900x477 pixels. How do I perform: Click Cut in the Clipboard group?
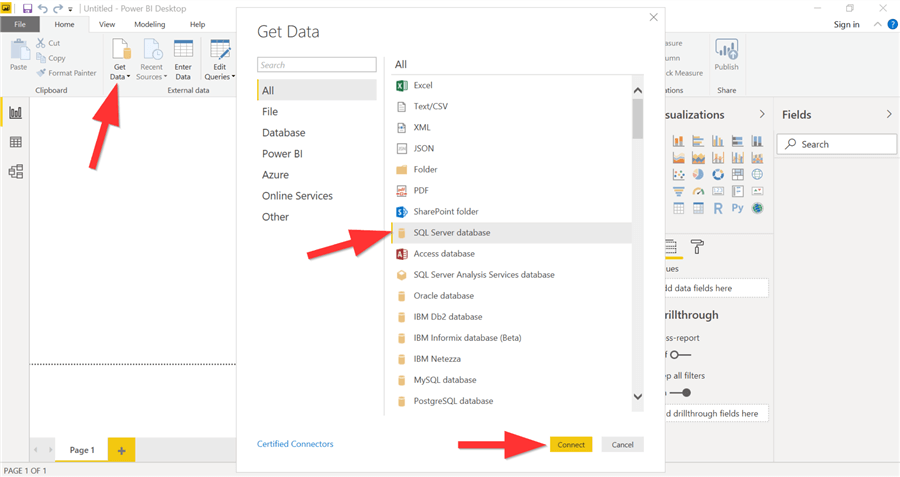click(x=48, y=43)
